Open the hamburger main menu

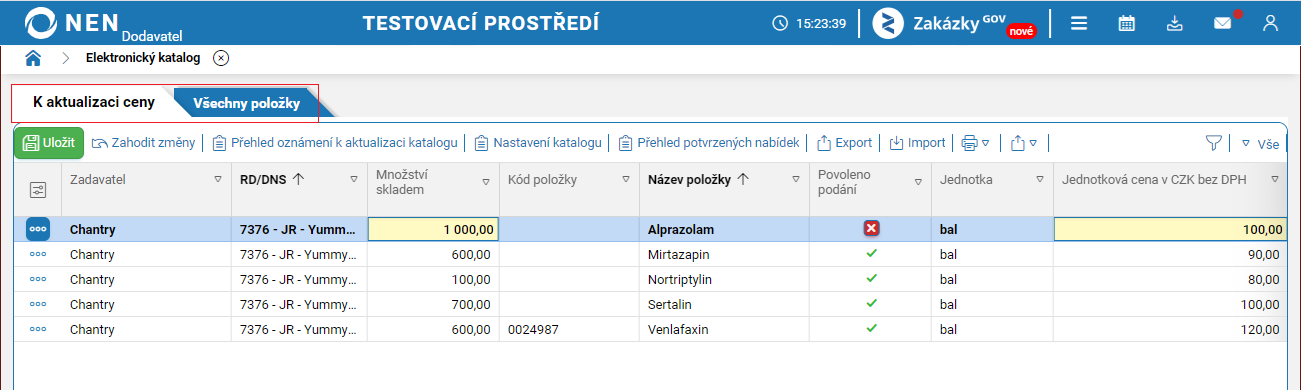(x=1079, y=23)
